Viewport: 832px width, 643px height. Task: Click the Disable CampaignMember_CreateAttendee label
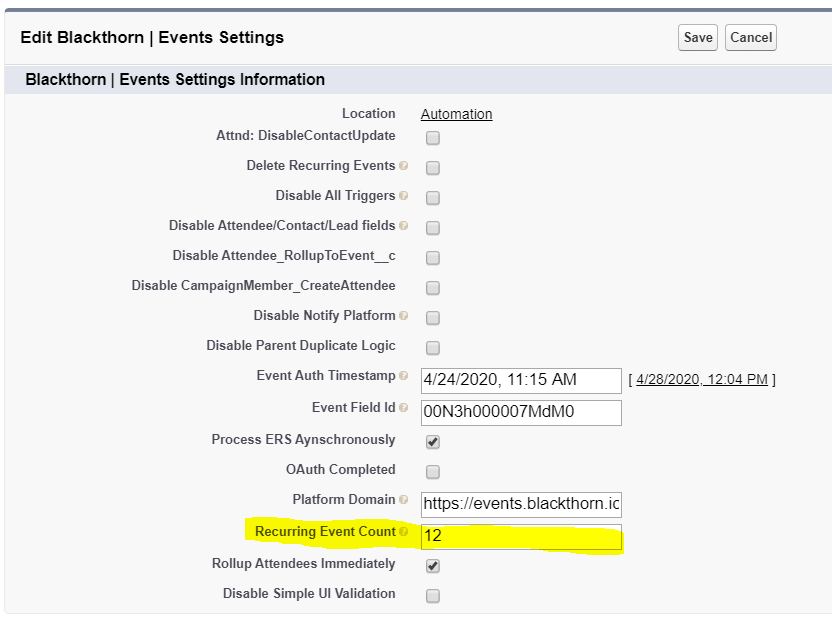[263, 286]
